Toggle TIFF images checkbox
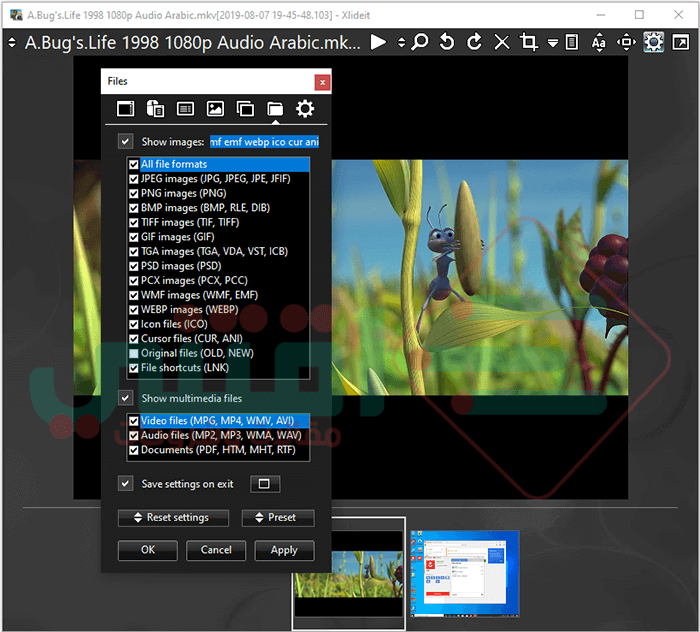This screenshot has width=700, height=632. pyautogui.click(x=133, y=223)
